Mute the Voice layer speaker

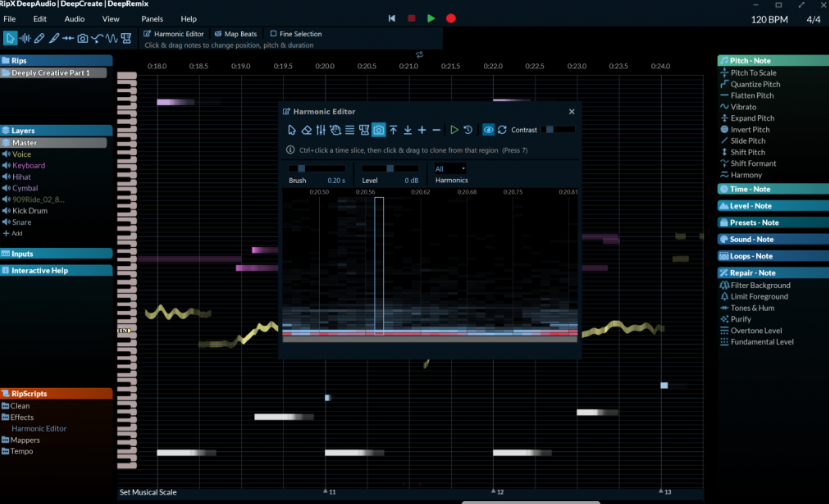(x=6, y=154)
